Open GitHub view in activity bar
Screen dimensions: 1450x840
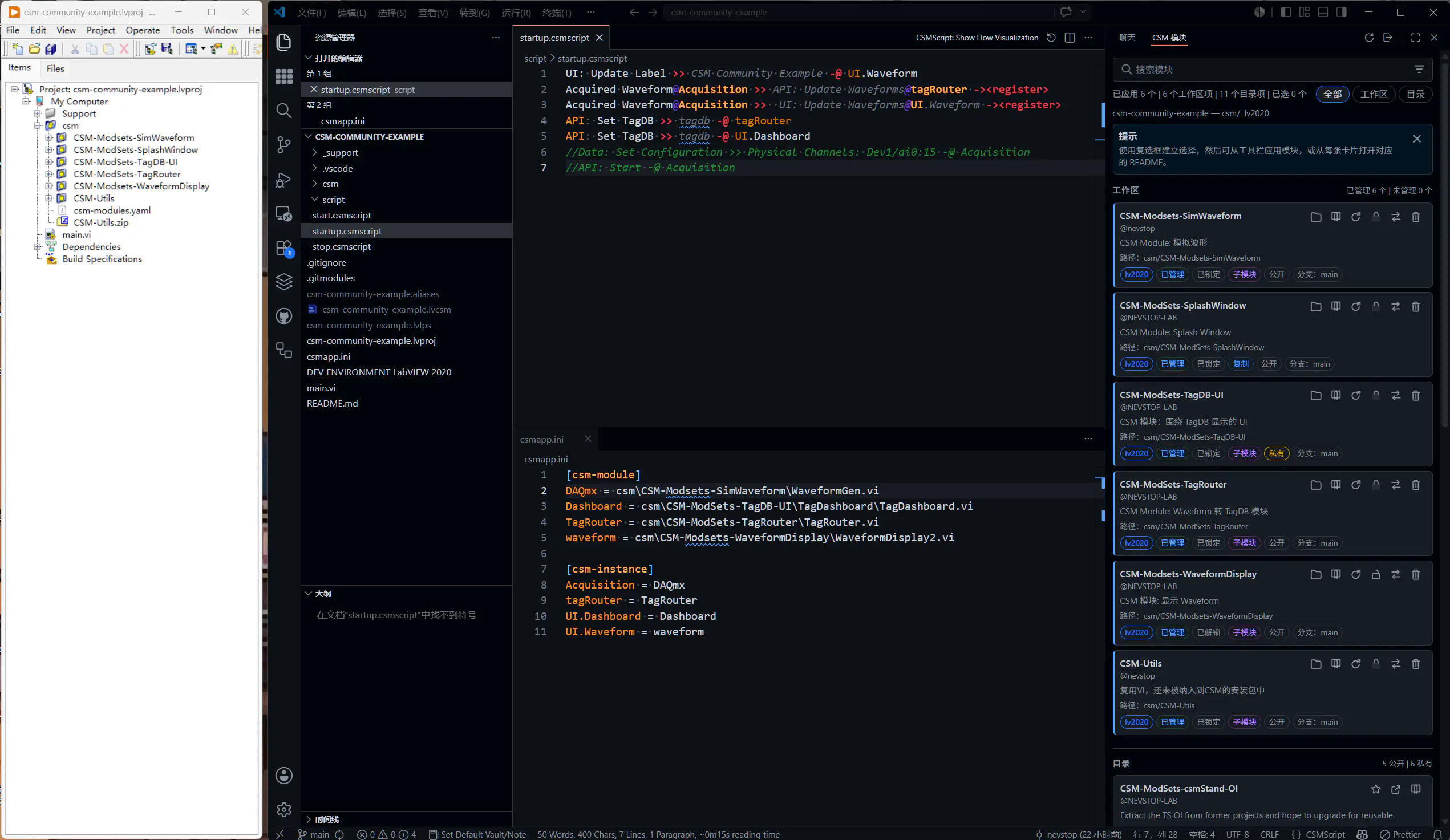(283, 316)
